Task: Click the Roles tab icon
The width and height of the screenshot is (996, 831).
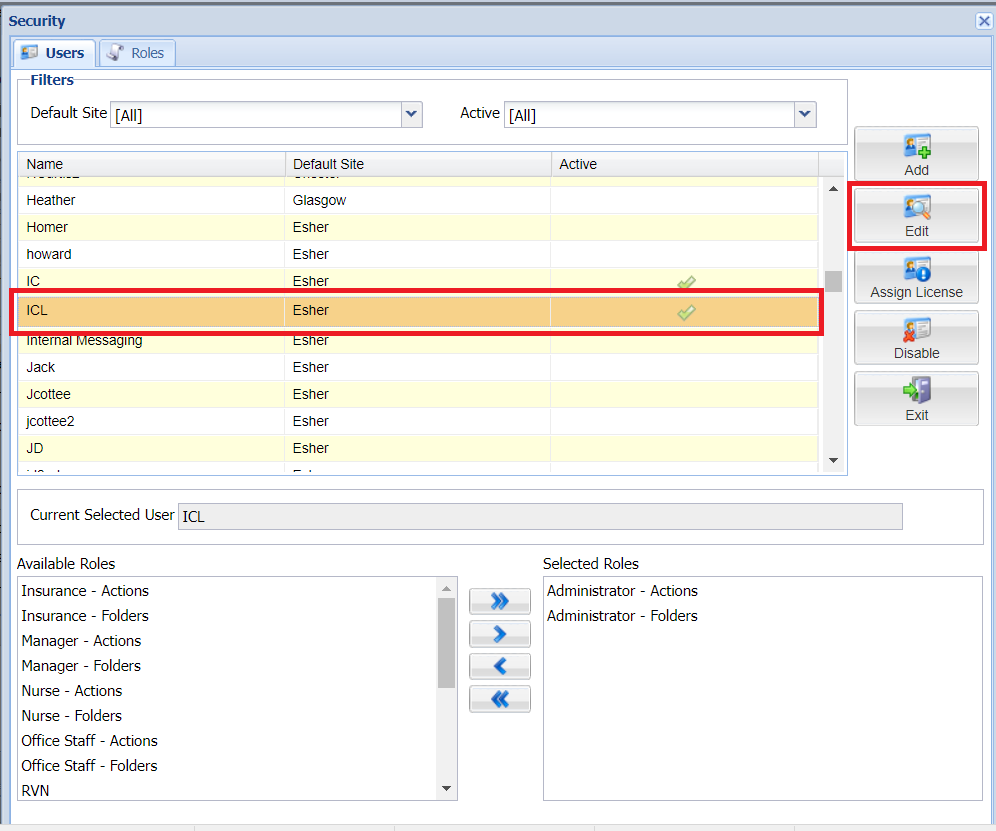Action: [115, 53]
